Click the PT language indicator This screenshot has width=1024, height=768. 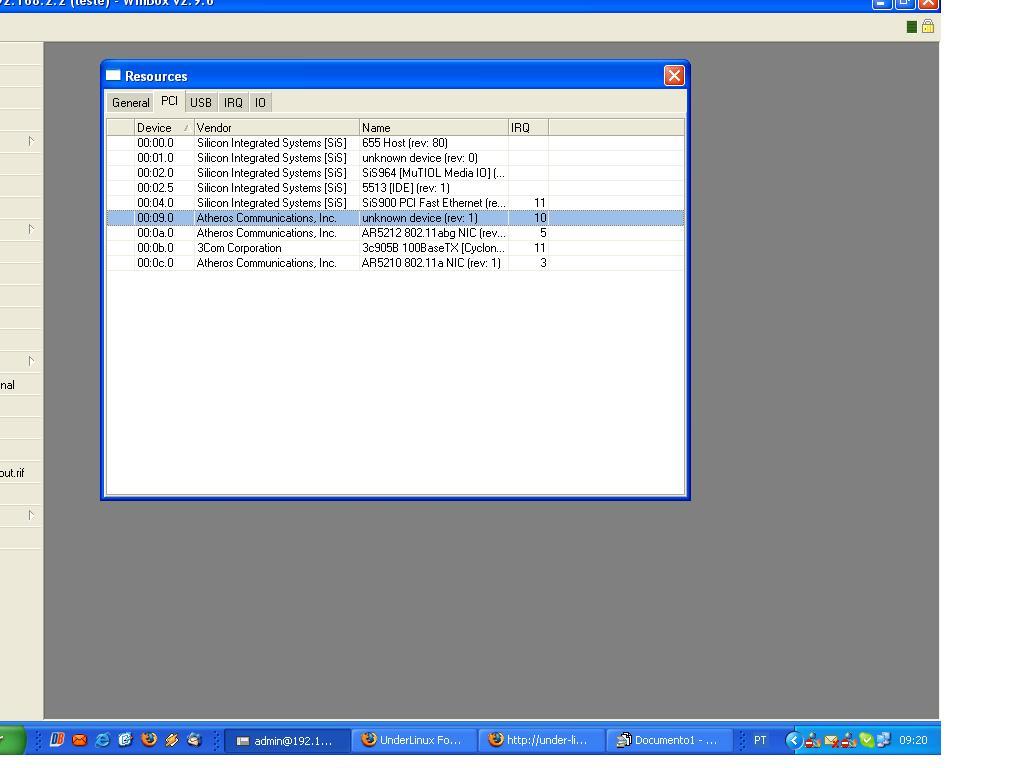click(760, 740)
